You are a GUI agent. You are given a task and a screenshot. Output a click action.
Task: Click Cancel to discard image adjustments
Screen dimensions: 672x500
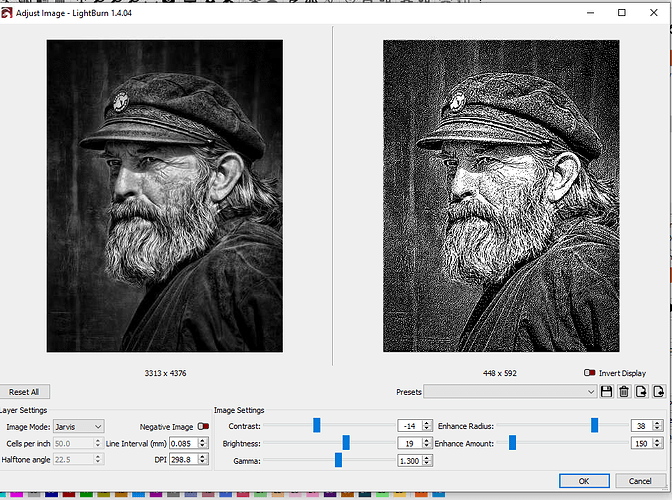click(640, 481)
